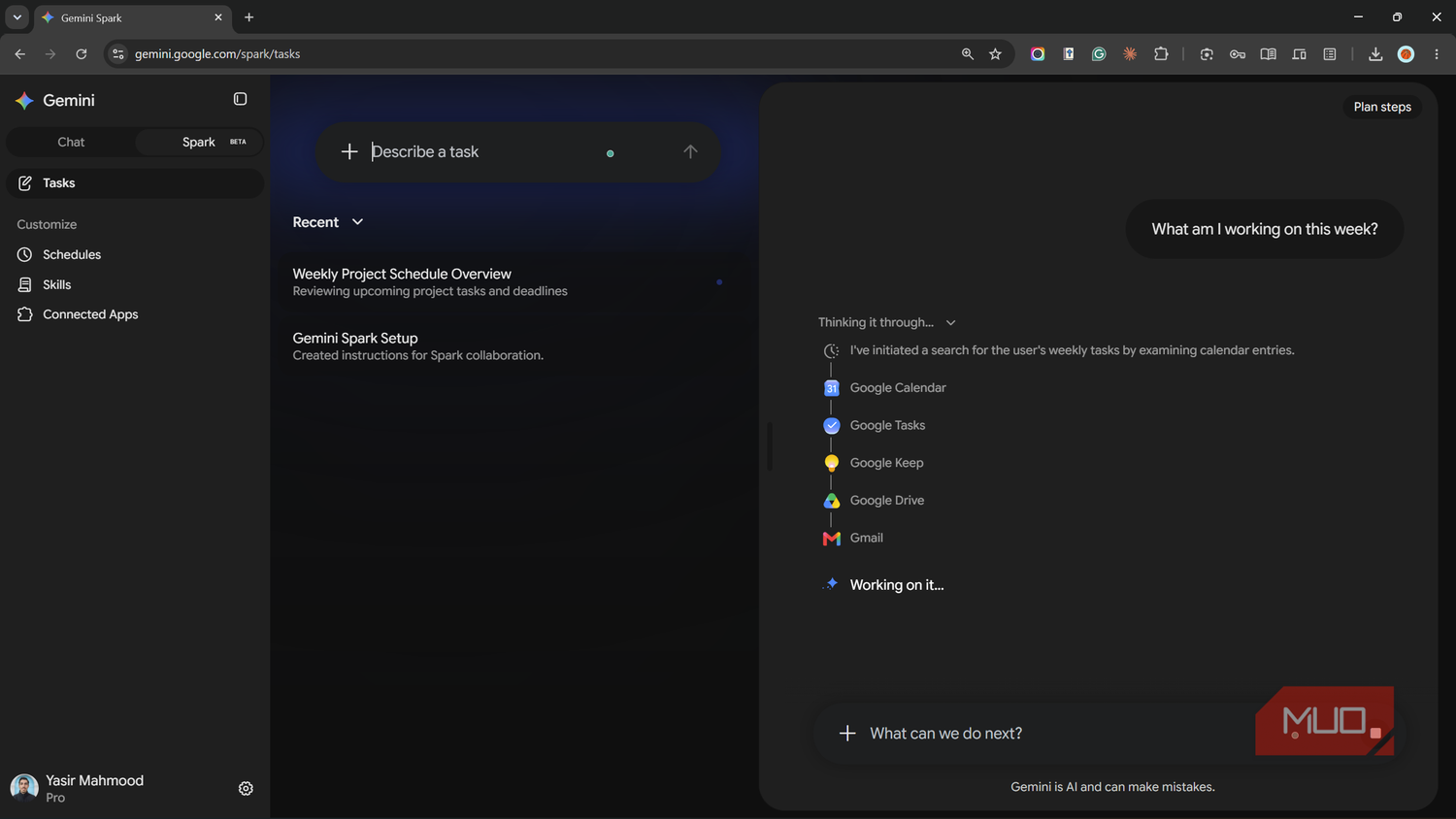Click the Google Calendar icon
Image resolution: width=1456 pixels, height=819 pixels.
(832, 388)
